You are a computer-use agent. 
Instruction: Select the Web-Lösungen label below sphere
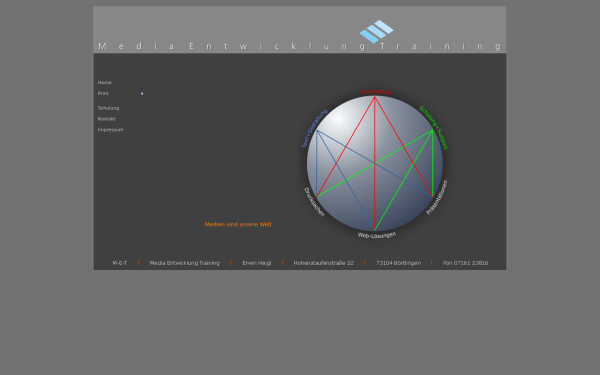[x=377, y=235]
